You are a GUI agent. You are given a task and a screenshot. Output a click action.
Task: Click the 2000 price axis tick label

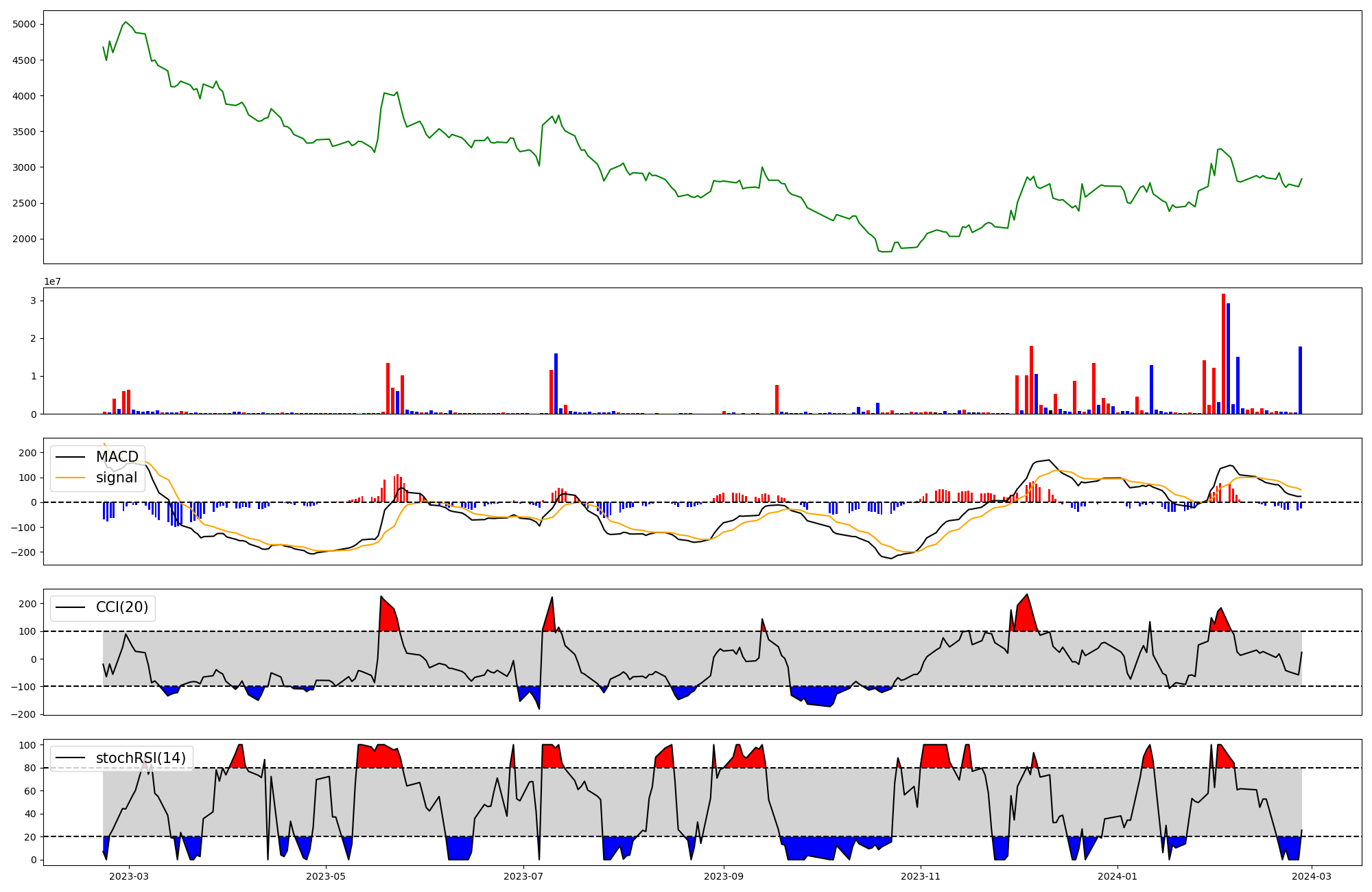click(x=23, y=239)
